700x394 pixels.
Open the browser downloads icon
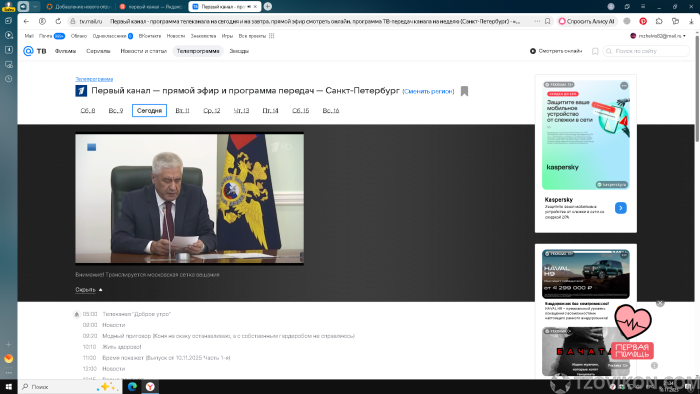691,21
